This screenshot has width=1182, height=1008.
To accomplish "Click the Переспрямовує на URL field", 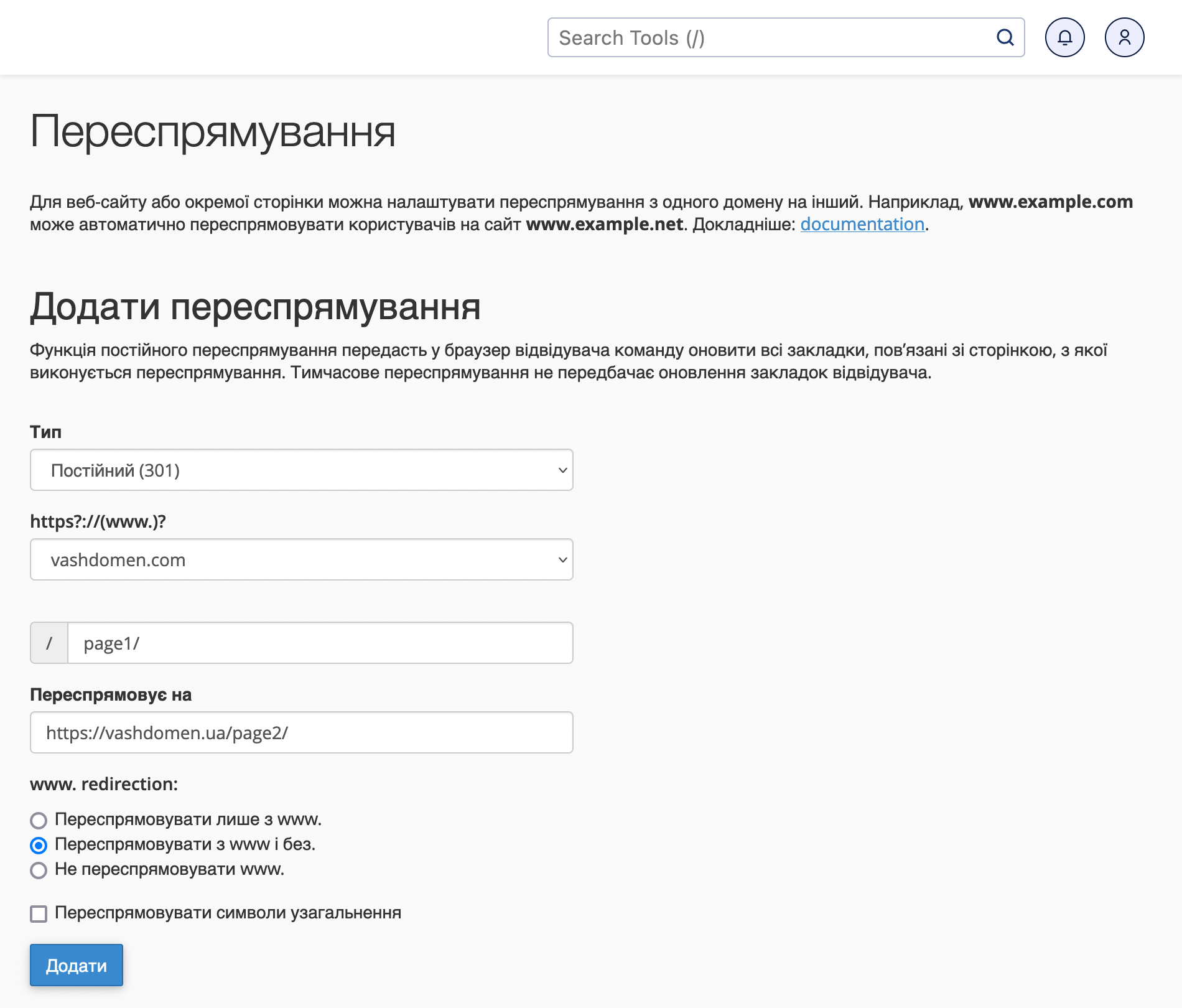I will pos(302,732).
